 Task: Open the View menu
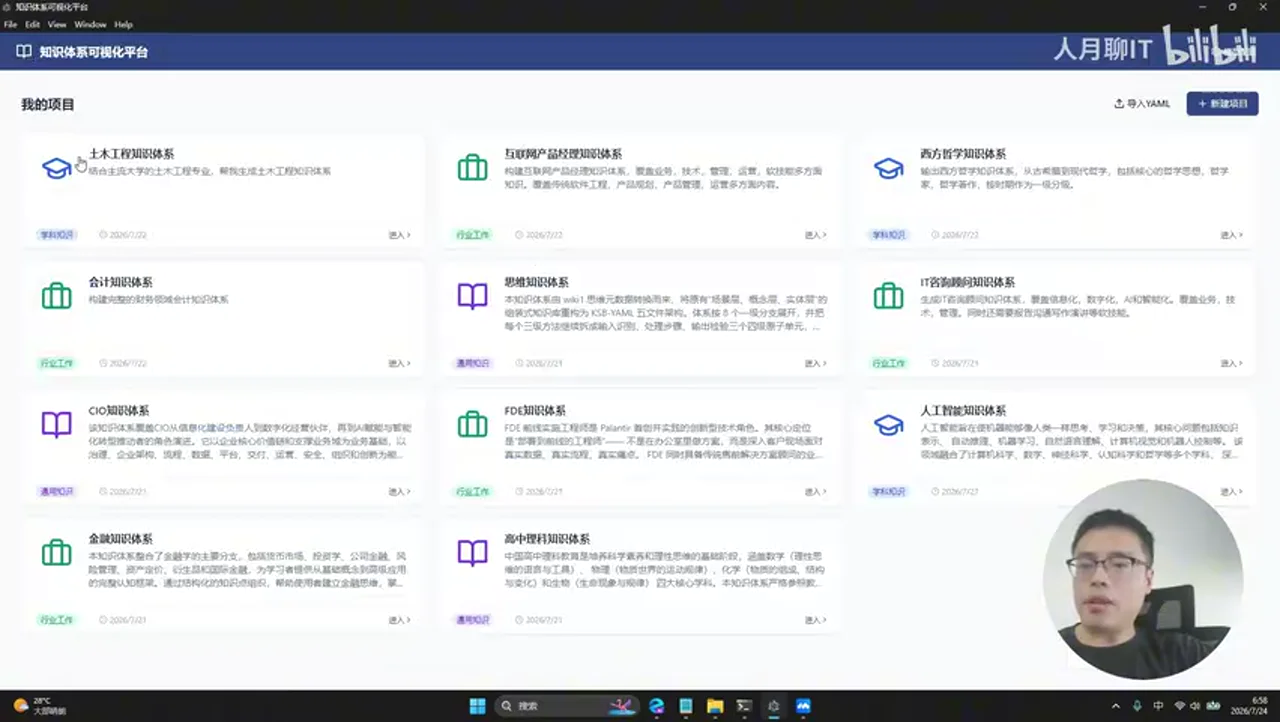tap(57, 24)
